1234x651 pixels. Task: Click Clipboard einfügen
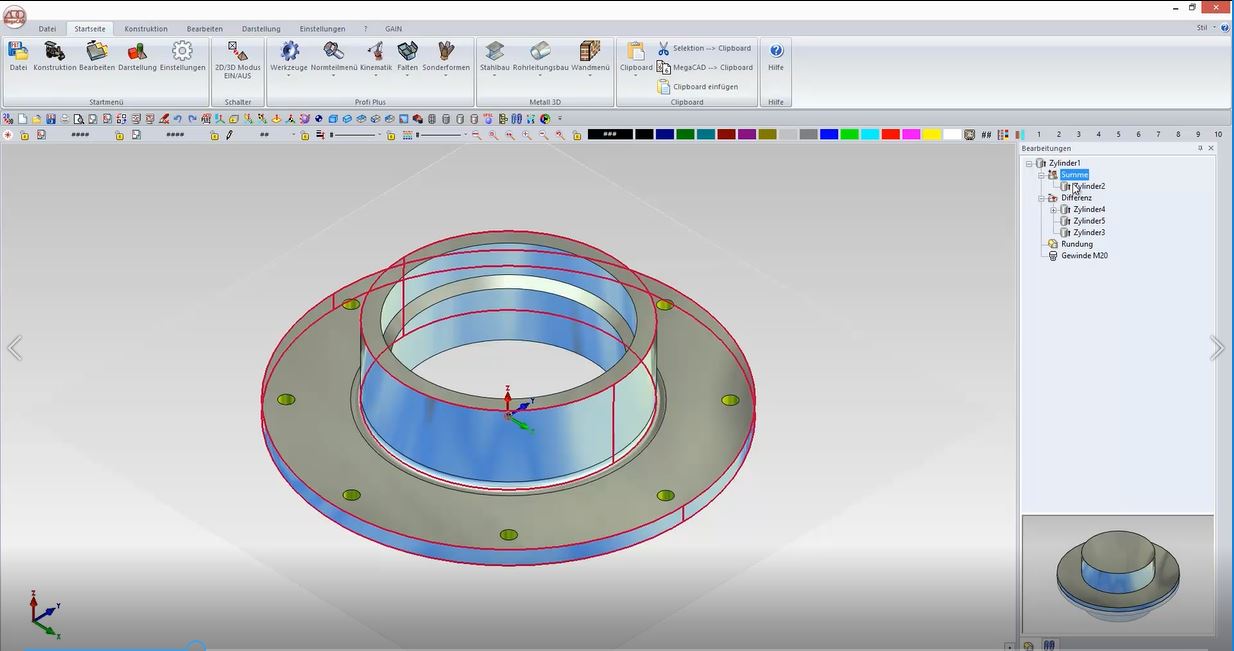coord(698,87)
